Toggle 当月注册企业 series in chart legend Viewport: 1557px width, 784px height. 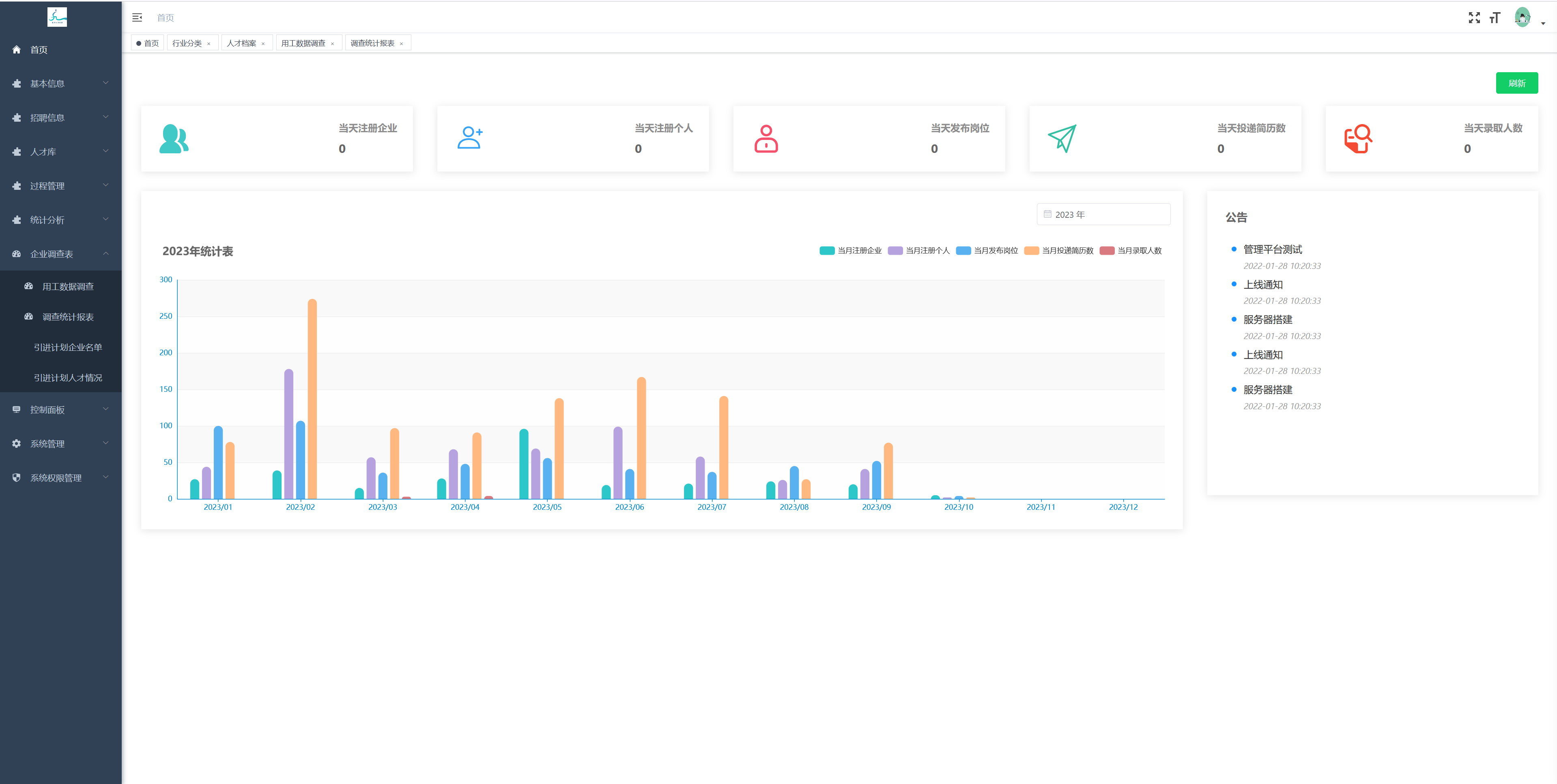click(x=850, y=250)
